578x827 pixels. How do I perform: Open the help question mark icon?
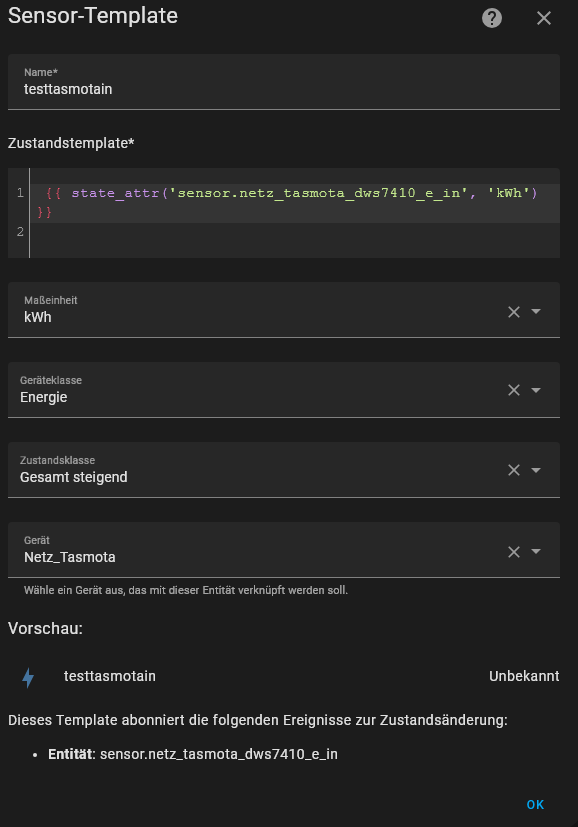pyautogui.click(x=492, y=18)
